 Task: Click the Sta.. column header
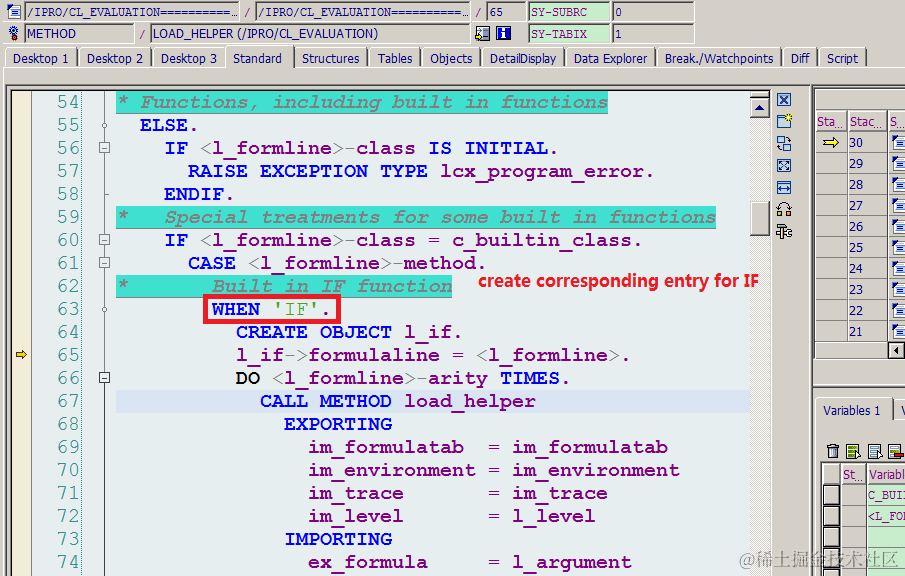click(831, 121)
